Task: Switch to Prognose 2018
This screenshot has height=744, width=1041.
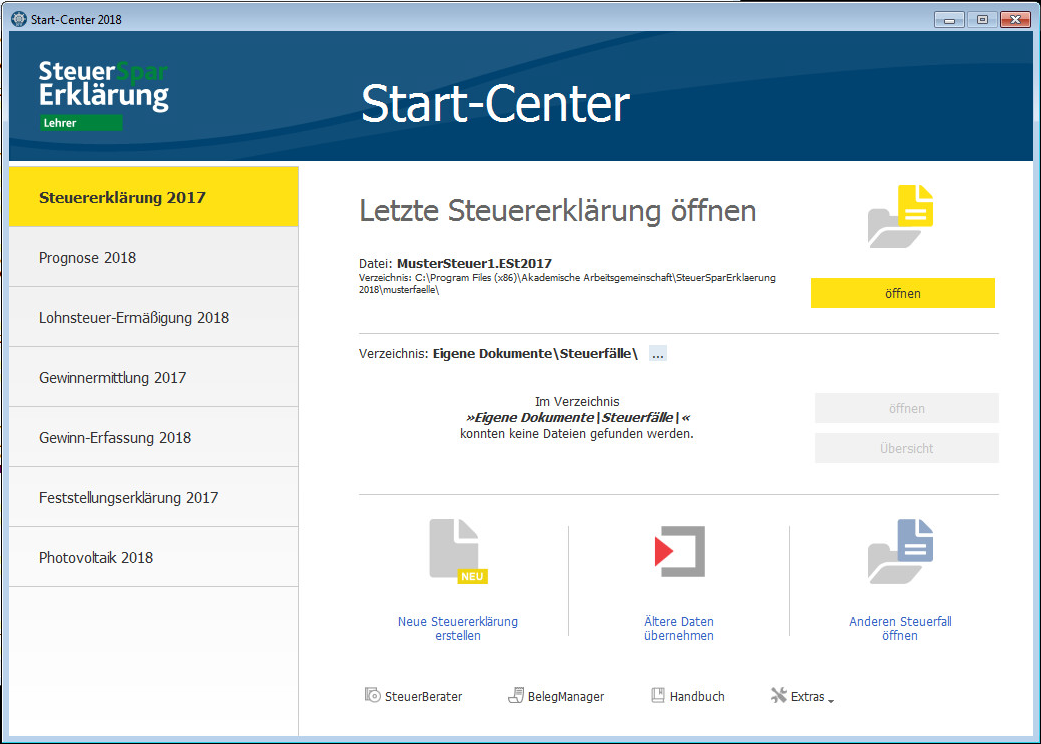Action: [x=154, y=258]
